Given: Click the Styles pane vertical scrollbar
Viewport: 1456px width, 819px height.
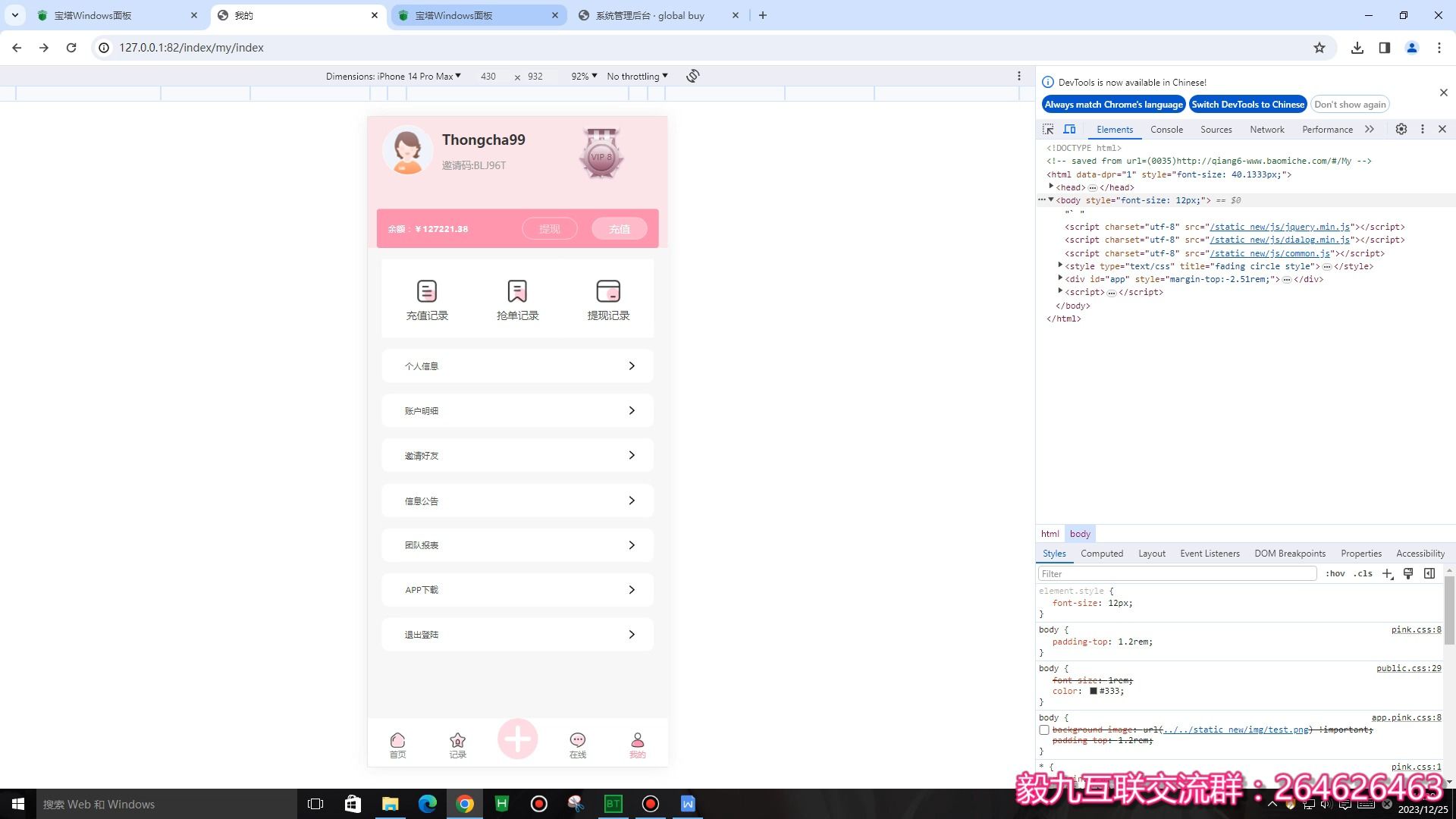Looking at the screenshot, I should [1449, 610].
